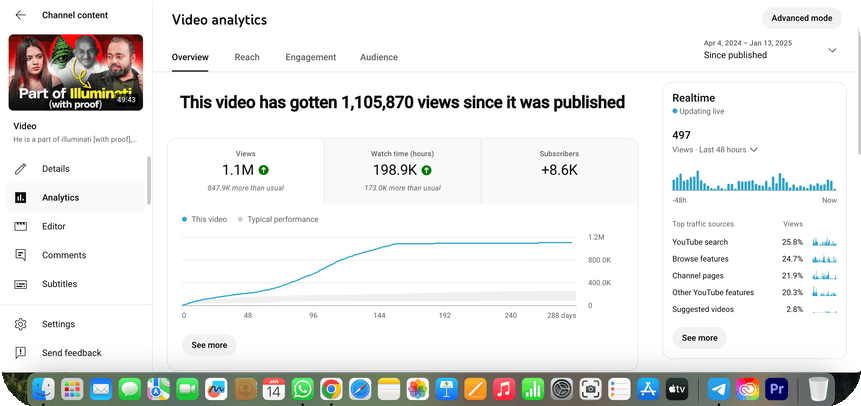Launch Adobe Premiere Pro from the dock

click(777, 389)
